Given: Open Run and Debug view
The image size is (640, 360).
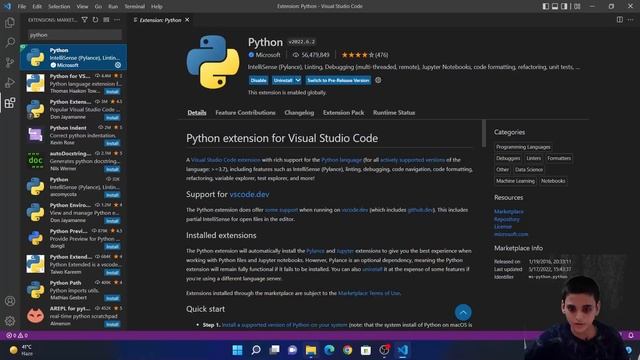Looking at the screenshot, I should coord(10,82).
